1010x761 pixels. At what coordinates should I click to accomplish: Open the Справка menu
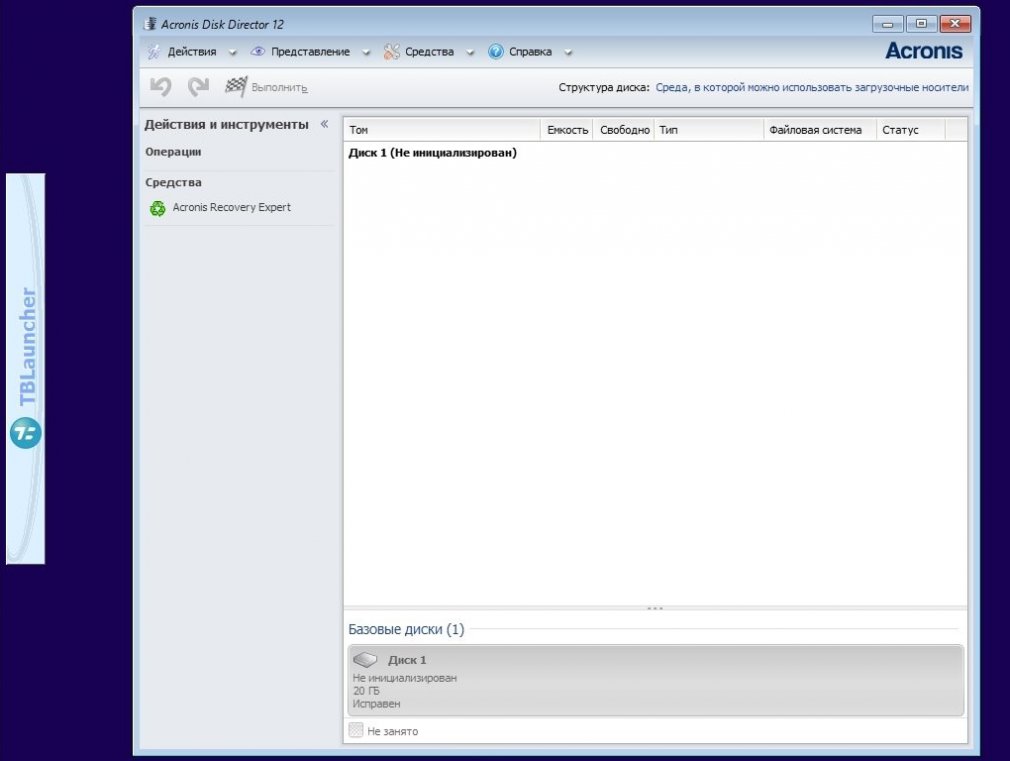pyautogui.click(x=530, y=52)
